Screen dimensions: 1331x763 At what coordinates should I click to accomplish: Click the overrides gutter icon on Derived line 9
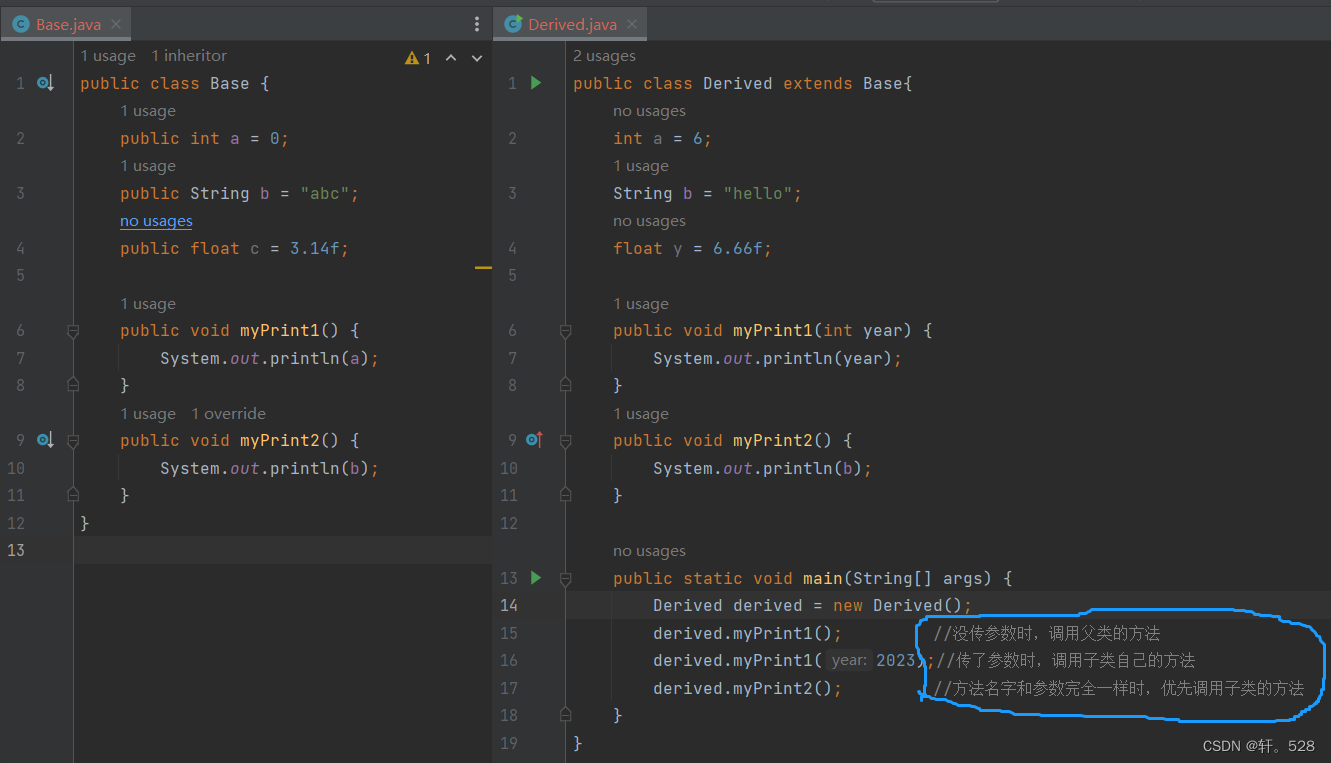coord(535,440)
